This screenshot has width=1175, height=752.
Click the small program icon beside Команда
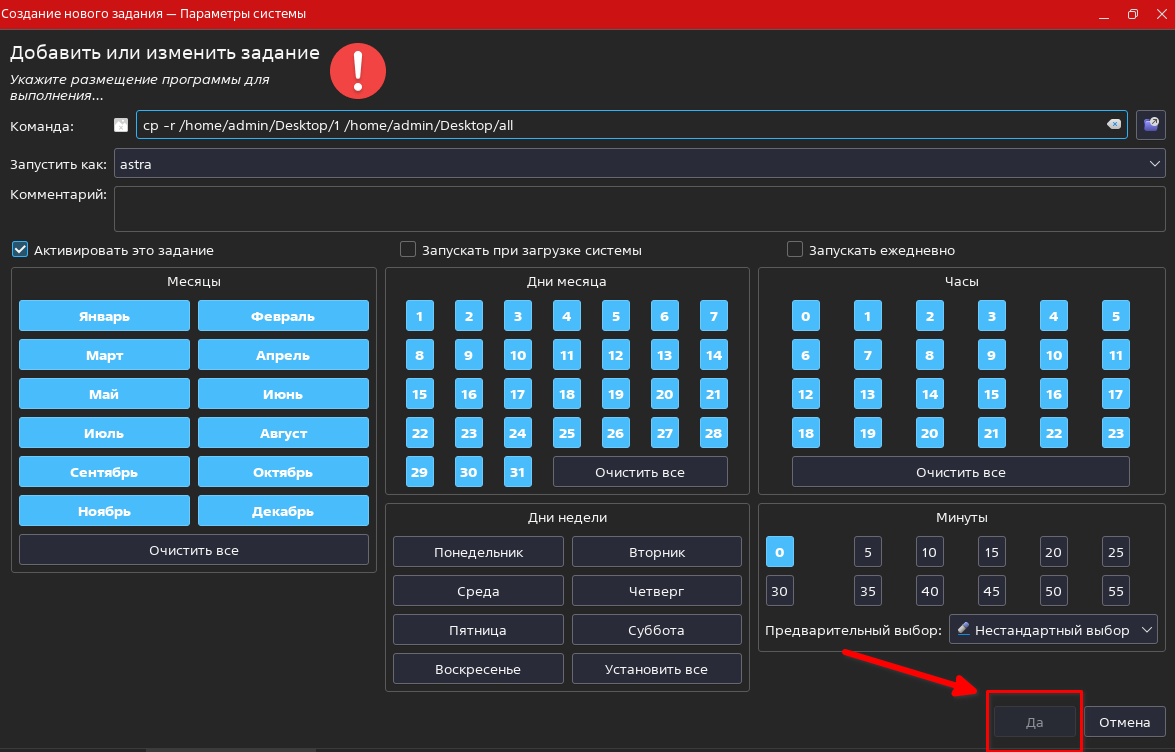point(121,125)
